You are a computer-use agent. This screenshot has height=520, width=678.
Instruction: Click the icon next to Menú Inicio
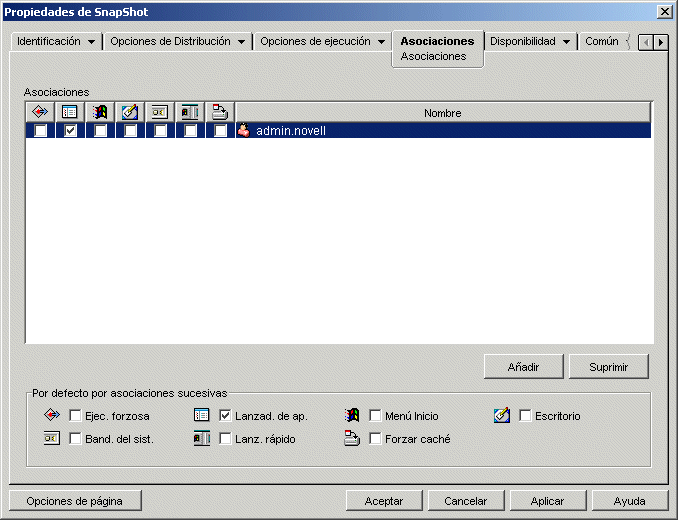click(352, 415)
